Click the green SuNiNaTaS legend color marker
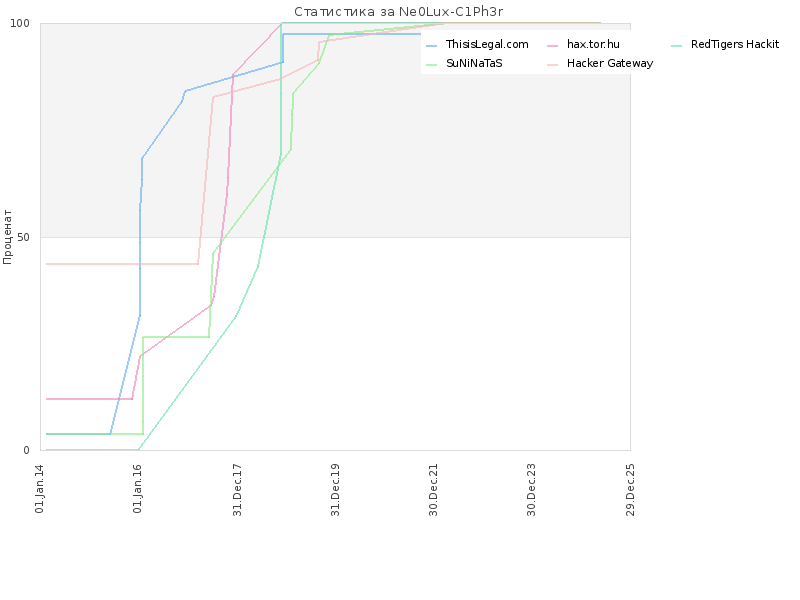The image size is (800, 600). [432, 65]
